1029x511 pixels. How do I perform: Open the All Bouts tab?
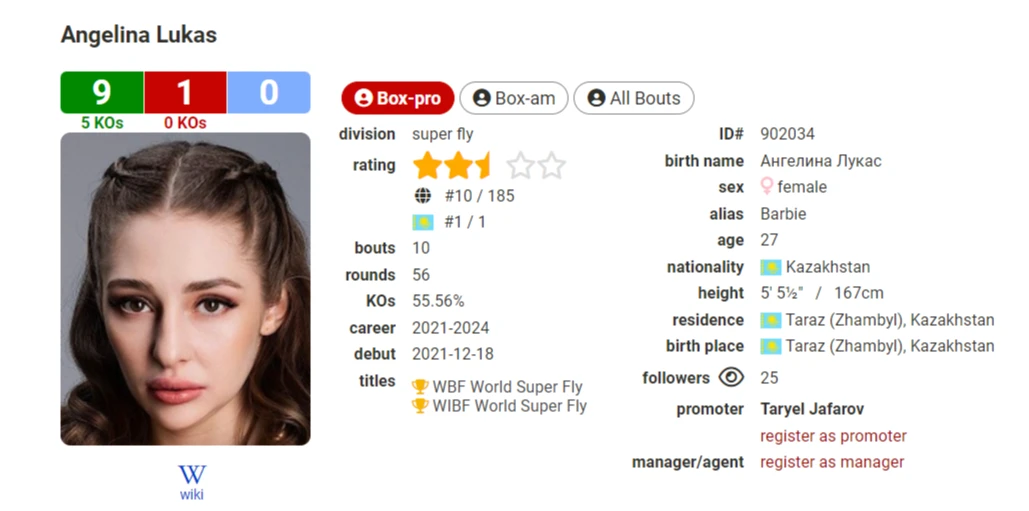coord(633,98)
